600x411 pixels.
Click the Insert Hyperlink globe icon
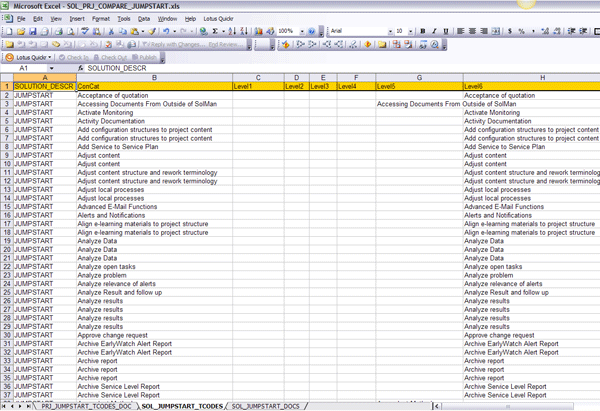204,31
